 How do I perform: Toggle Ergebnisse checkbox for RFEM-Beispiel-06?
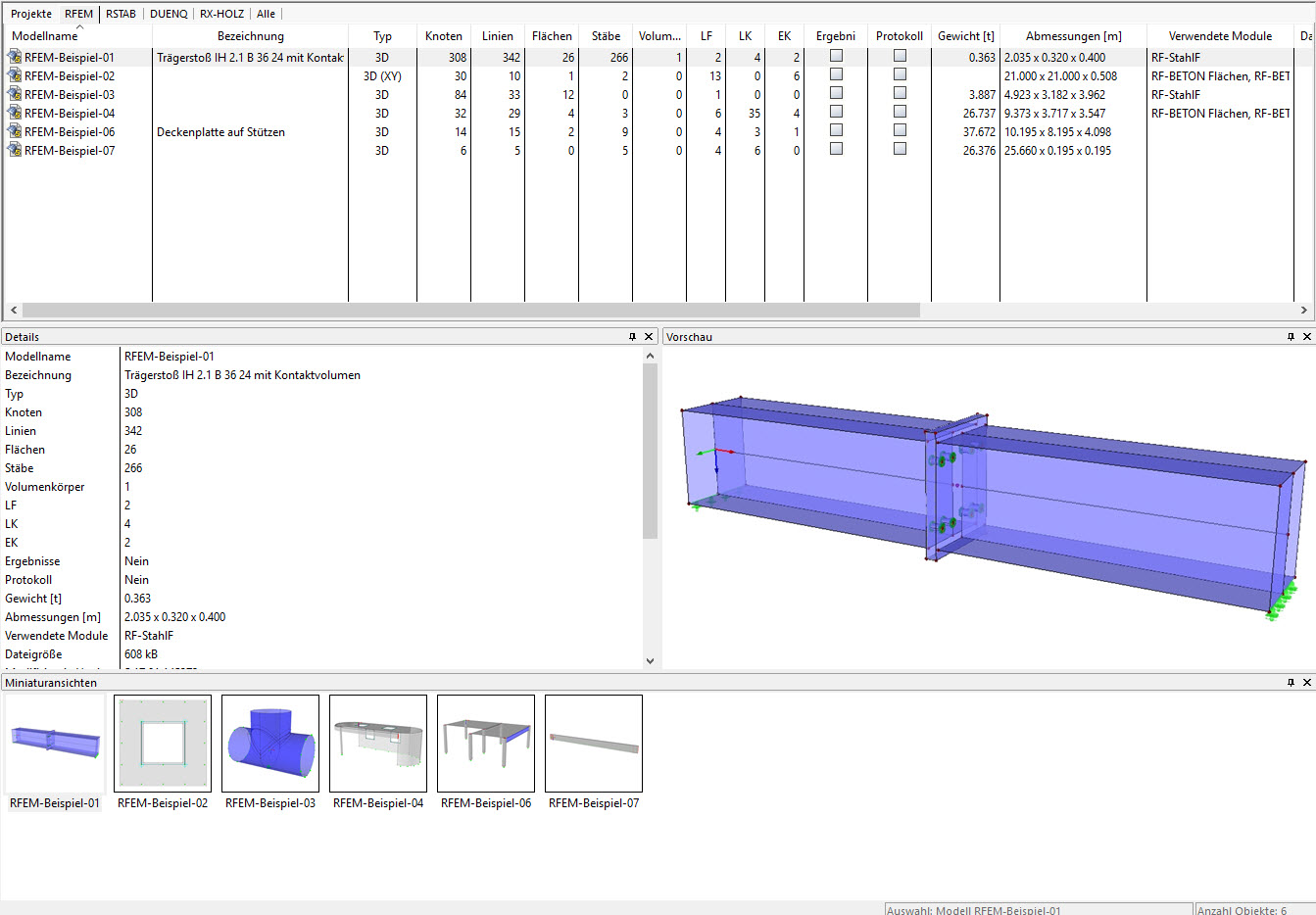836,130
